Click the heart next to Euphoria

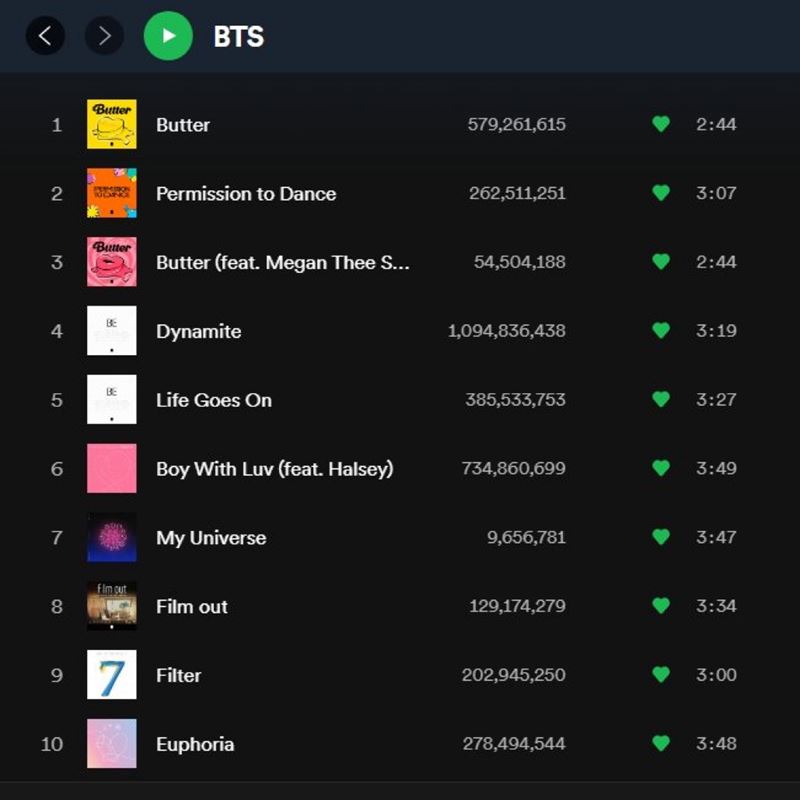(x=660, y=743)
